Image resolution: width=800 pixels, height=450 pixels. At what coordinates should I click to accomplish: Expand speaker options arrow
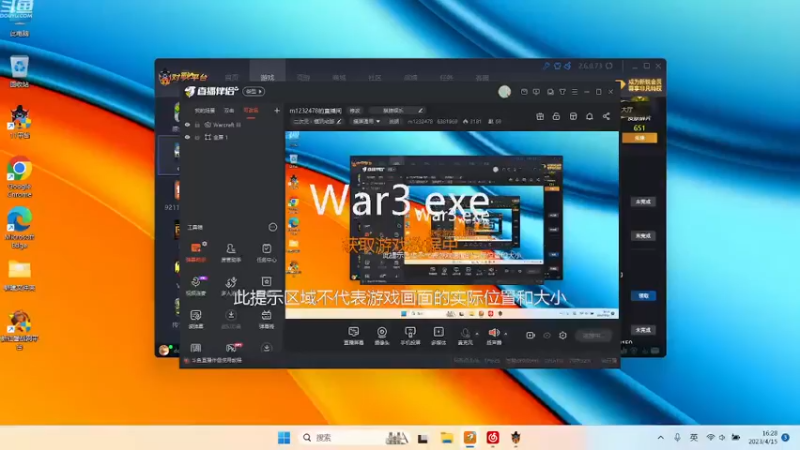[x=506, y=334]
